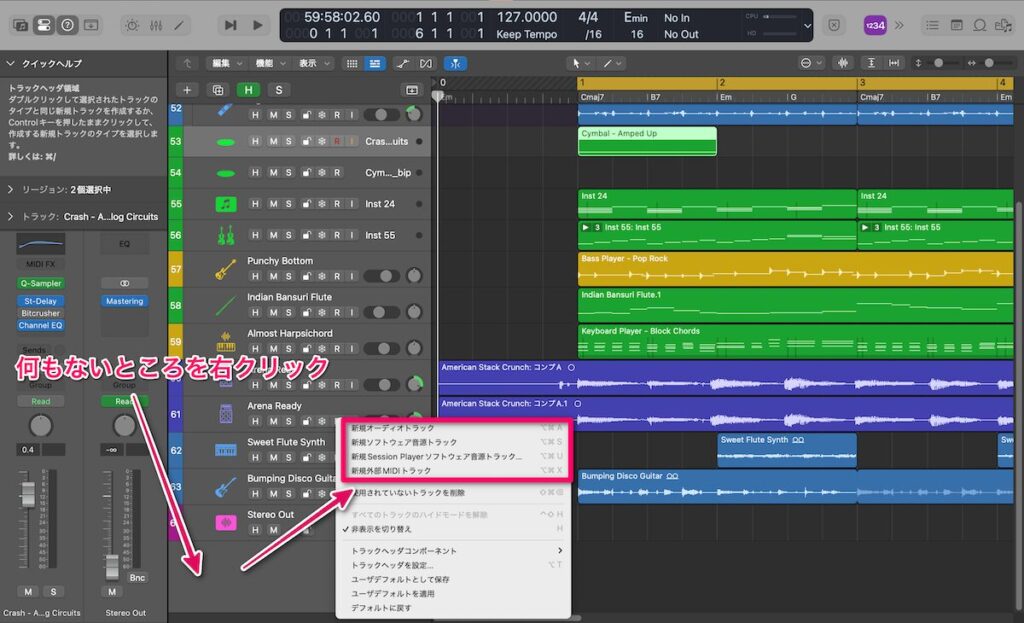The width and height of the screenshot is (1024, 623).
Task: Open the Mixer sliders icon
Action: point(155,25)
